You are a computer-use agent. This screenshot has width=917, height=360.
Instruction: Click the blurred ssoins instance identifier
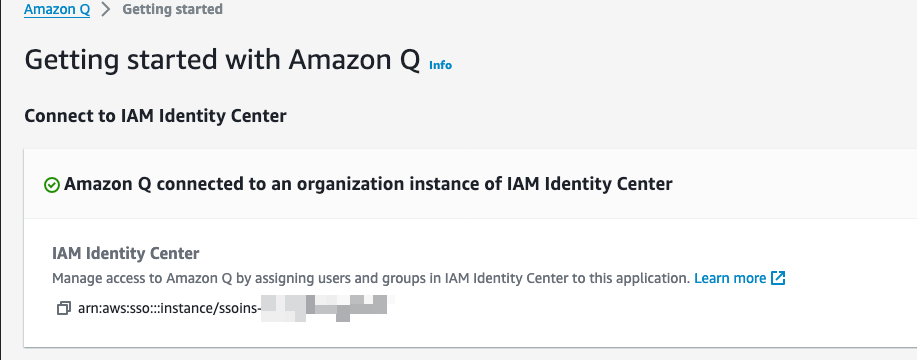(325, 308)
